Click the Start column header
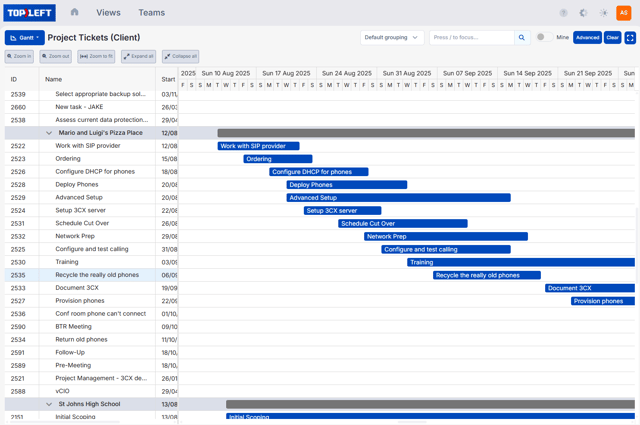The image size is (640, 425). (x=168, y=79)
